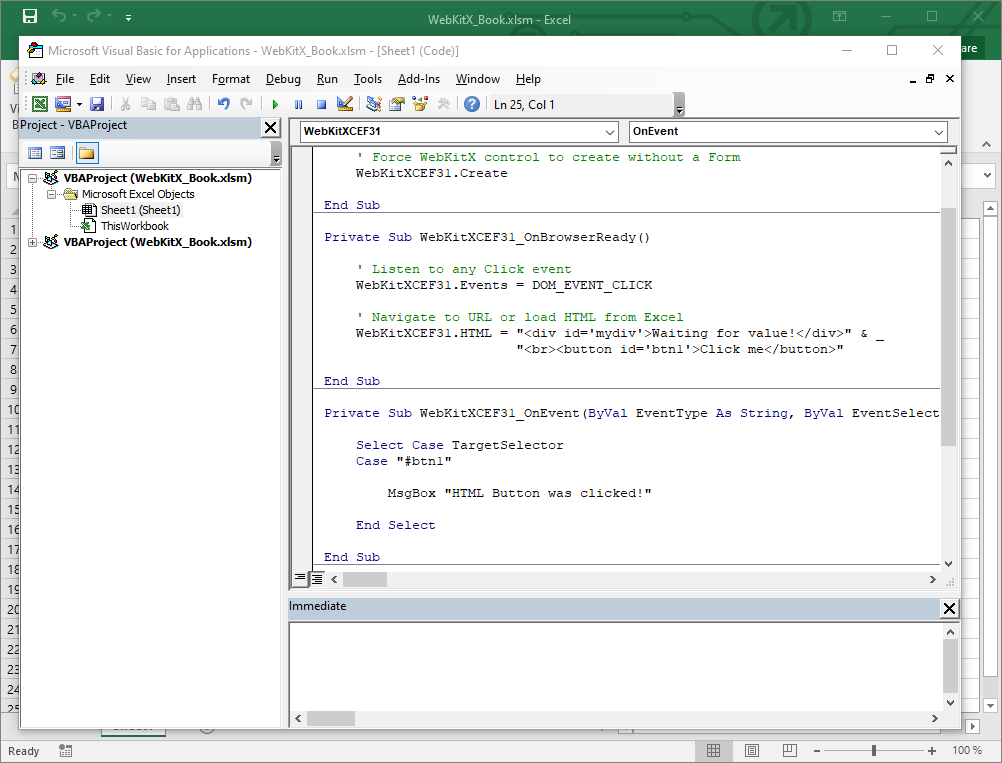Select ThisWorkbook in the project tree
Screen dimensions: 1002x763
(135, 226)
